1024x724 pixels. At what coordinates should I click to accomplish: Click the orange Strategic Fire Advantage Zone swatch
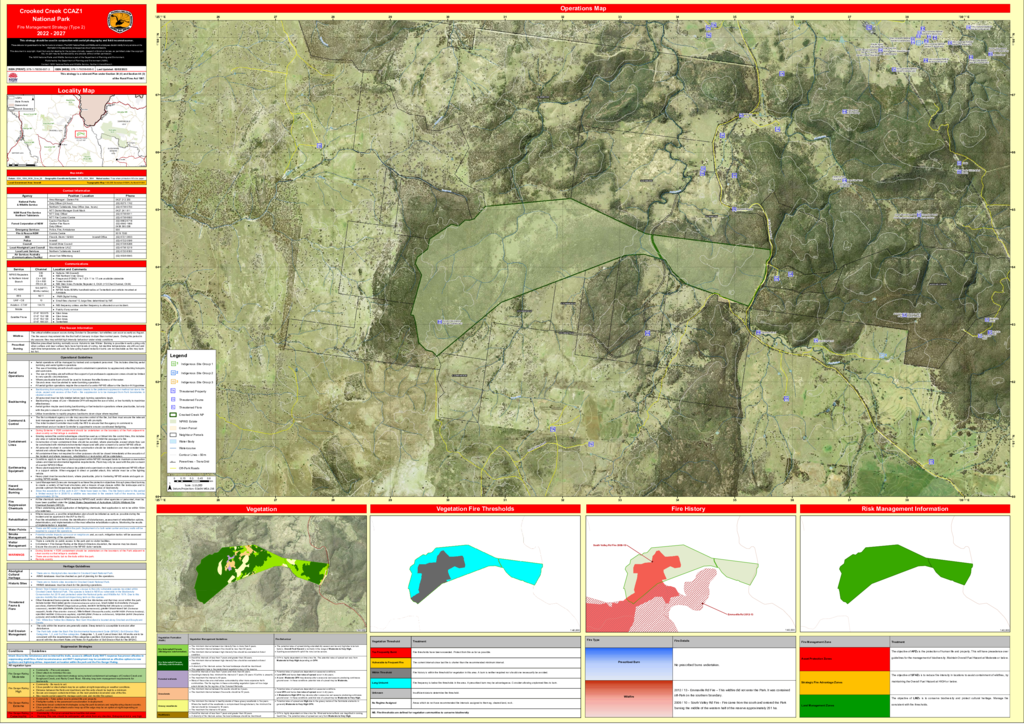pos(844,682)
